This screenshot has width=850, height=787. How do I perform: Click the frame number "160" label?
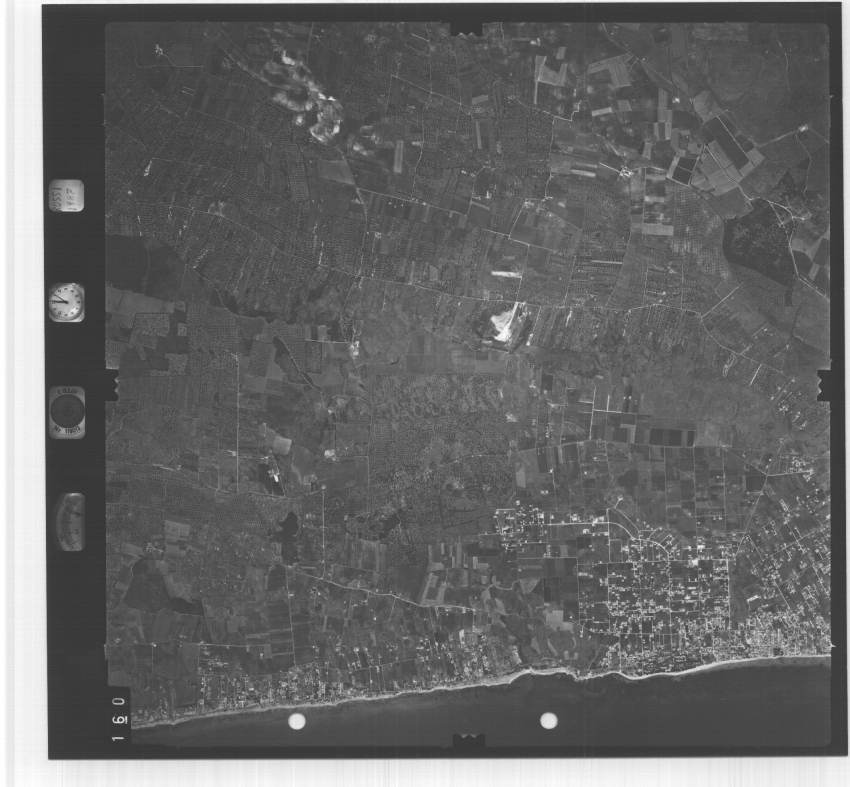click(121, 719)
